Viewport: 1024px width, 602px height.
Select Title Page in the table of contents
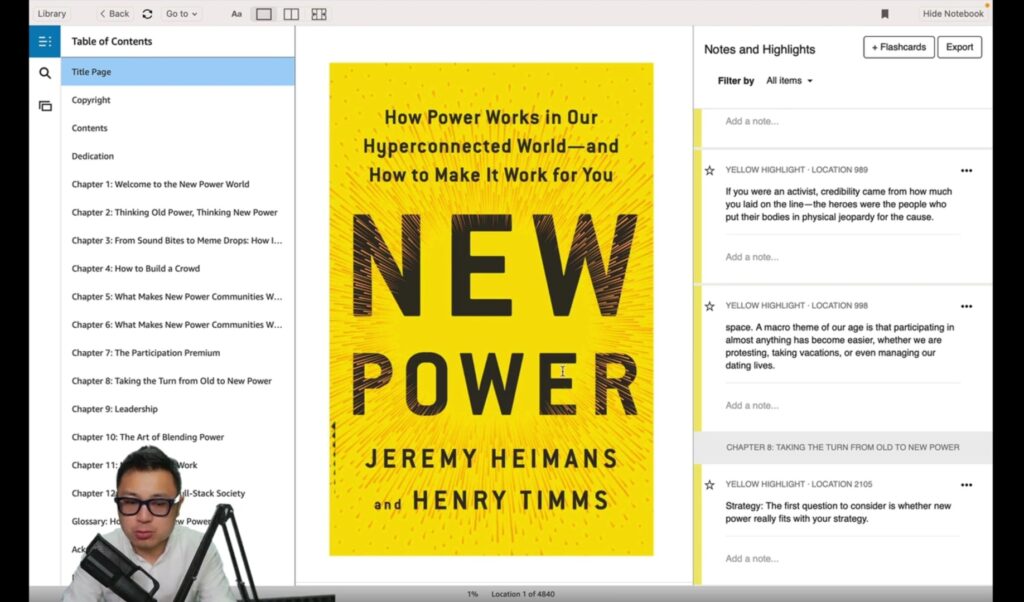pos(178,72)
